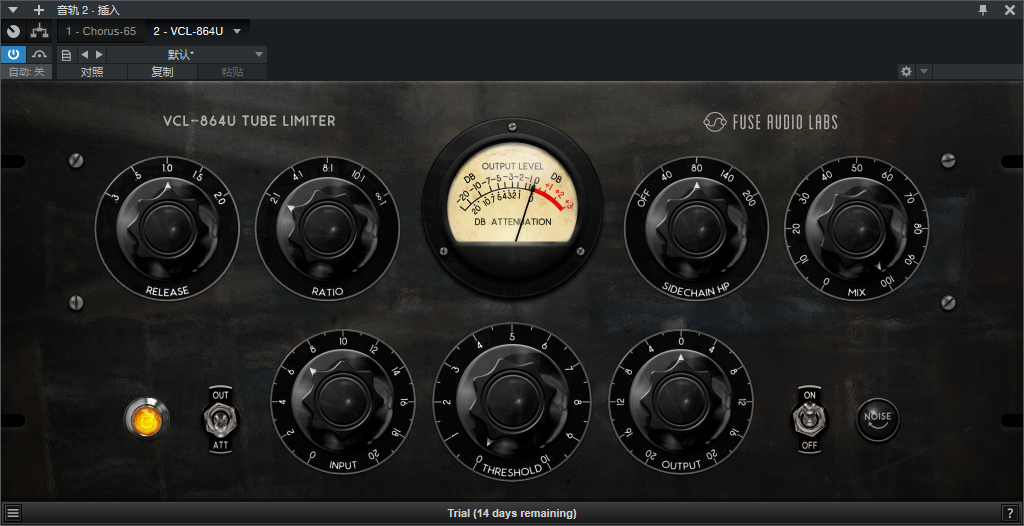Click the VCL-864U TUBE LIMITER title
Screen dimensions: 1024x526
point(249,121)
